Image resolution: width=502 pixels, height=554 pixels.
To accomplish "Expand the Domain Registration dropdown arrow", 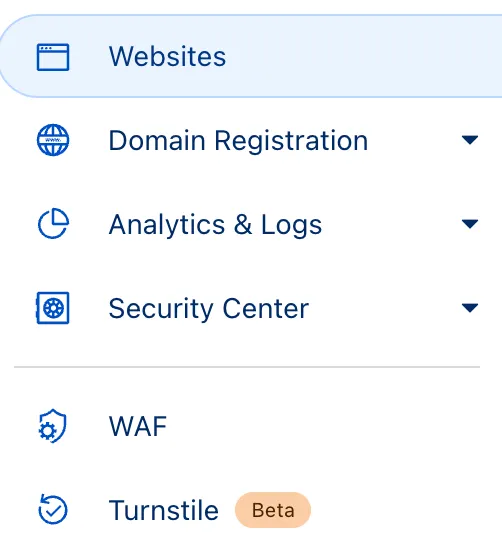I will (470, 140).
